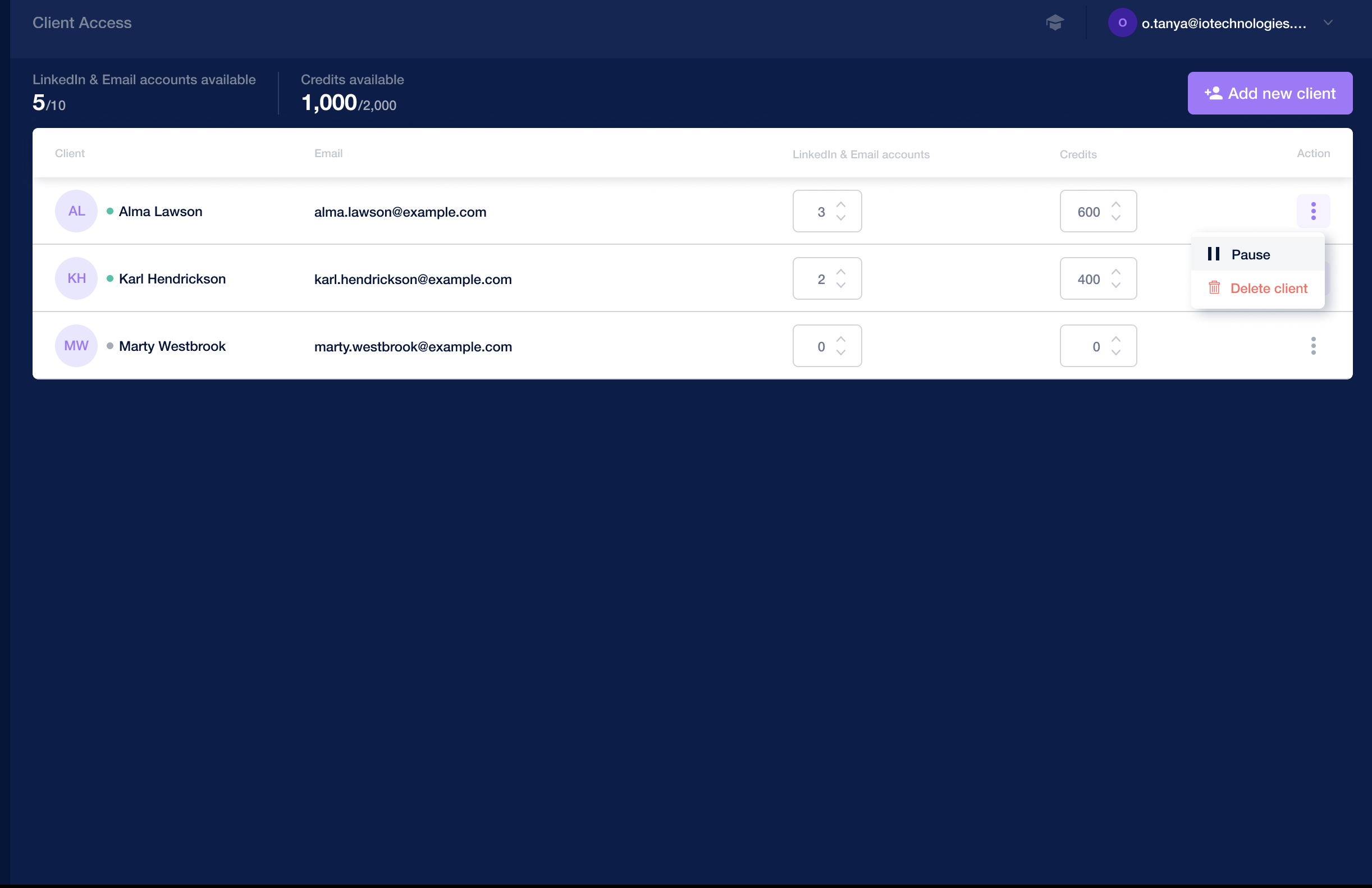The image size is (1372, 888).
Task: Expand the account dropdown chevron
Action: (x=1328, y=22)
